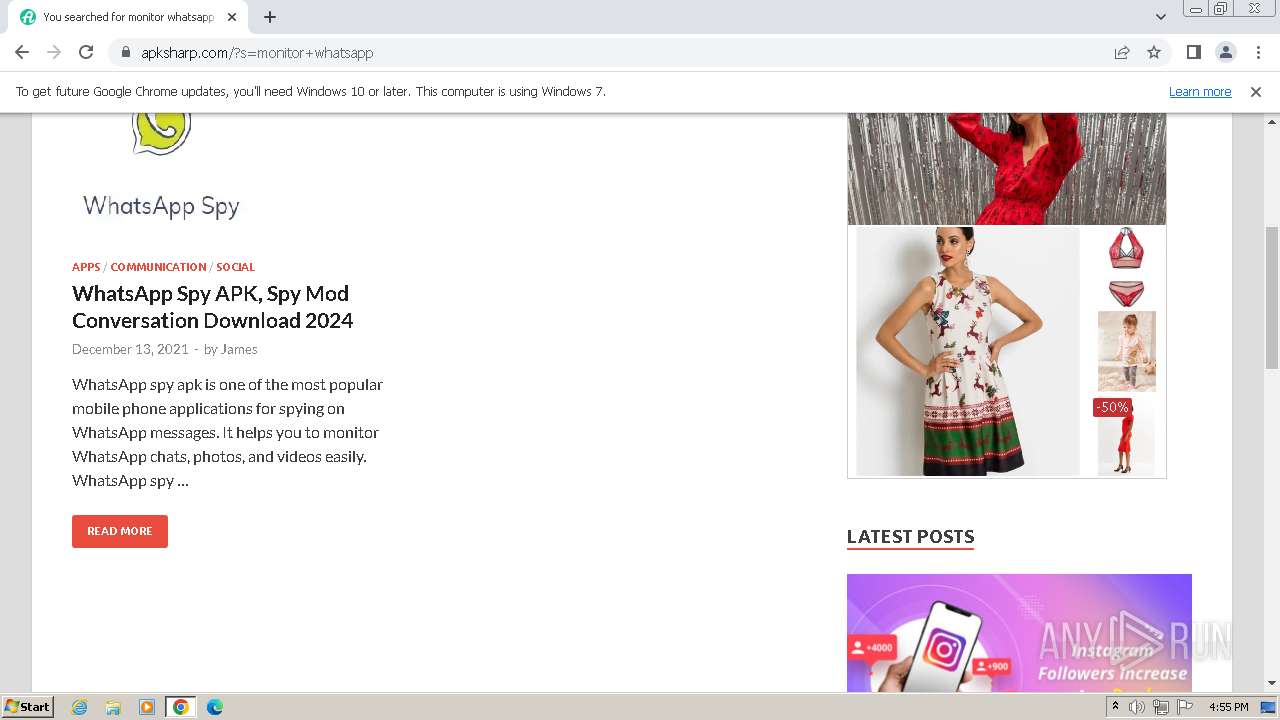Open the December 13, 2021 date link
This screenshot has height=720, width=1280.
point(130,349)
